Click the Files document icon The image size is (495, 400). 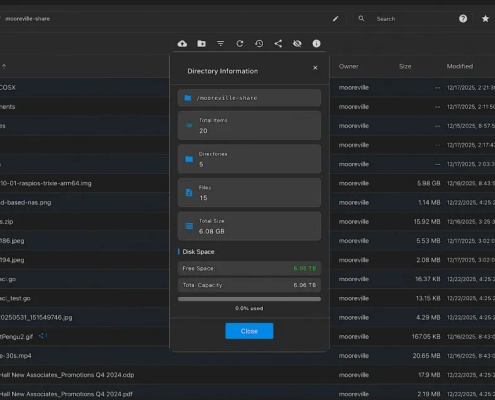(x=189, y=193)
